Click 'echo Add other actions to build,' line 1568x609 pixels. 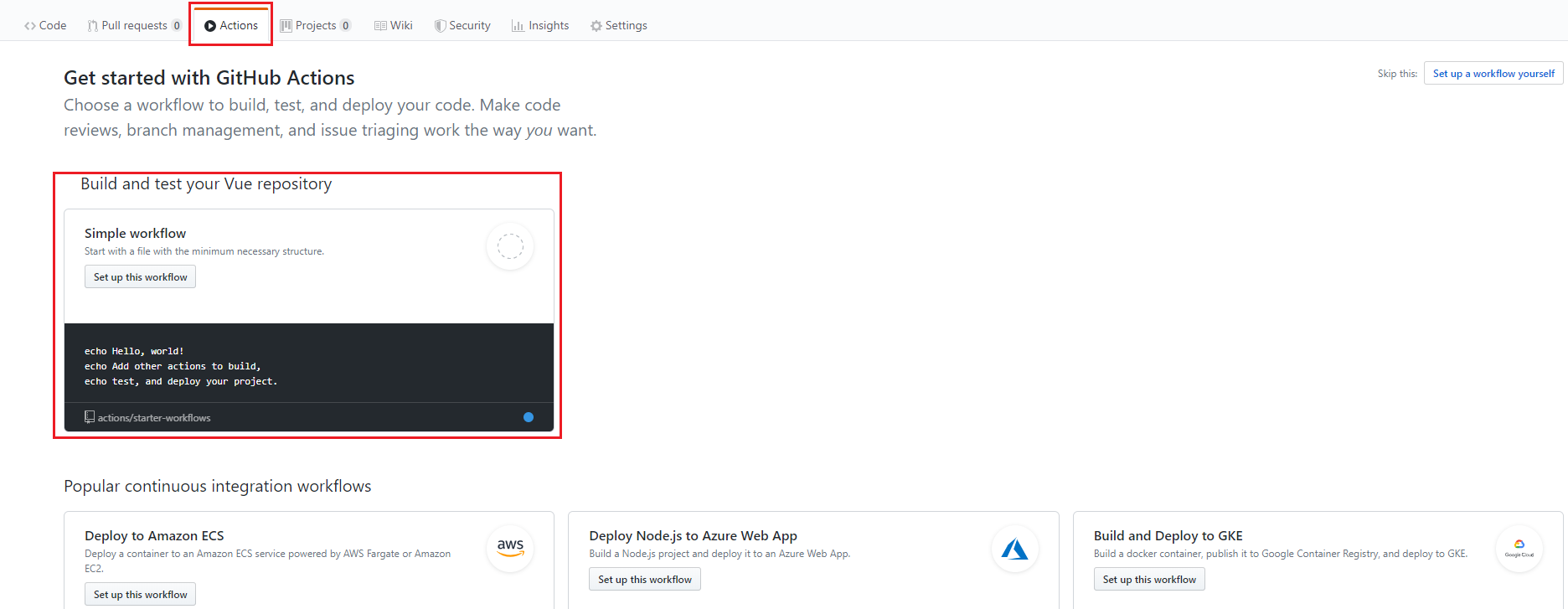[173, 367]
